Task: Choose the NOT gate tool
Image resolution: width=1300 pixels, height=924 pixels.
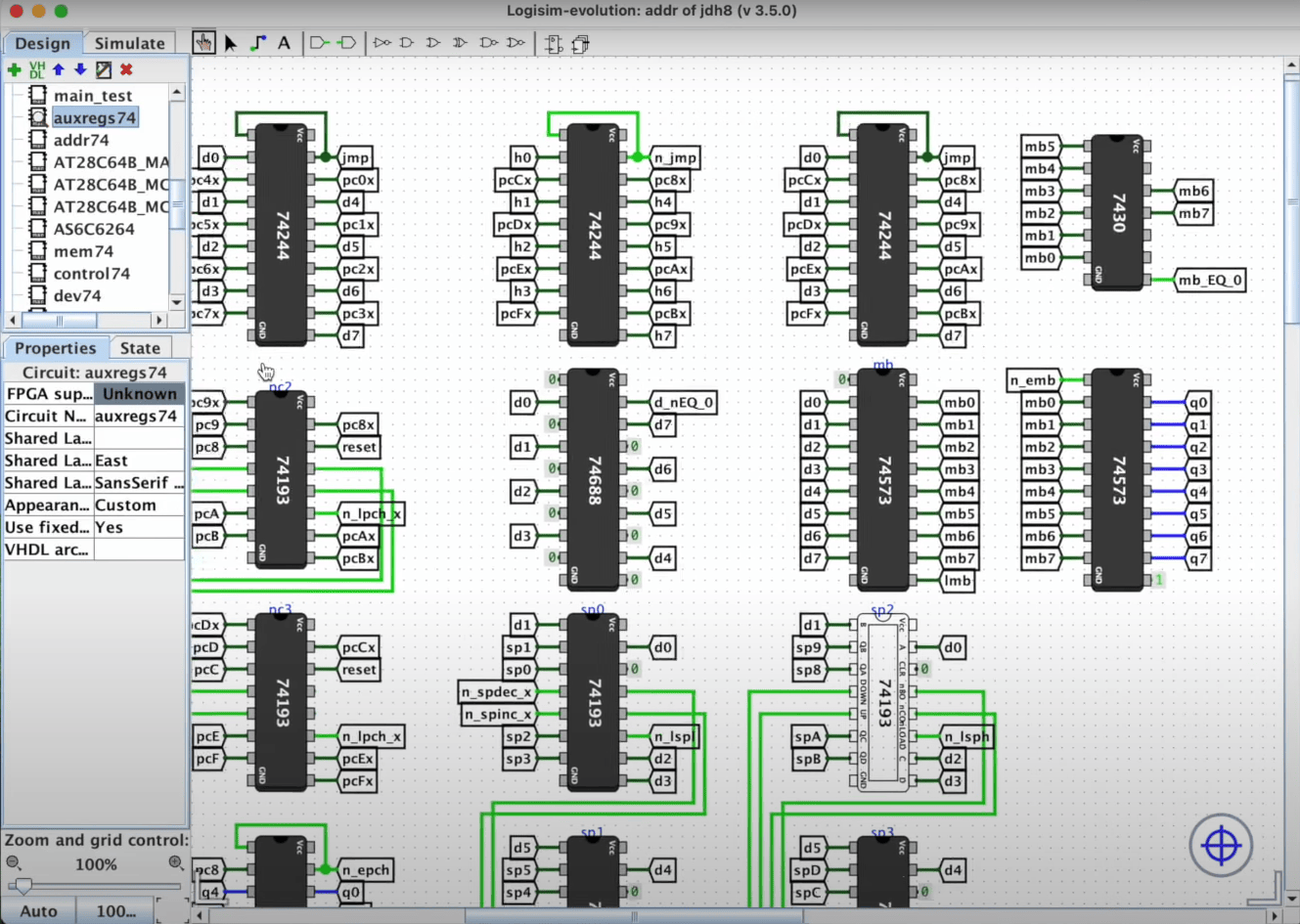Action: click(381, 43)
